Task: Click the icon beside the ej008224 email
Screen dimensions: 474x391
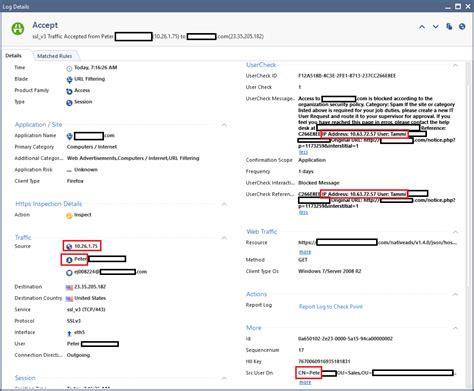Action: pos(69,273)
